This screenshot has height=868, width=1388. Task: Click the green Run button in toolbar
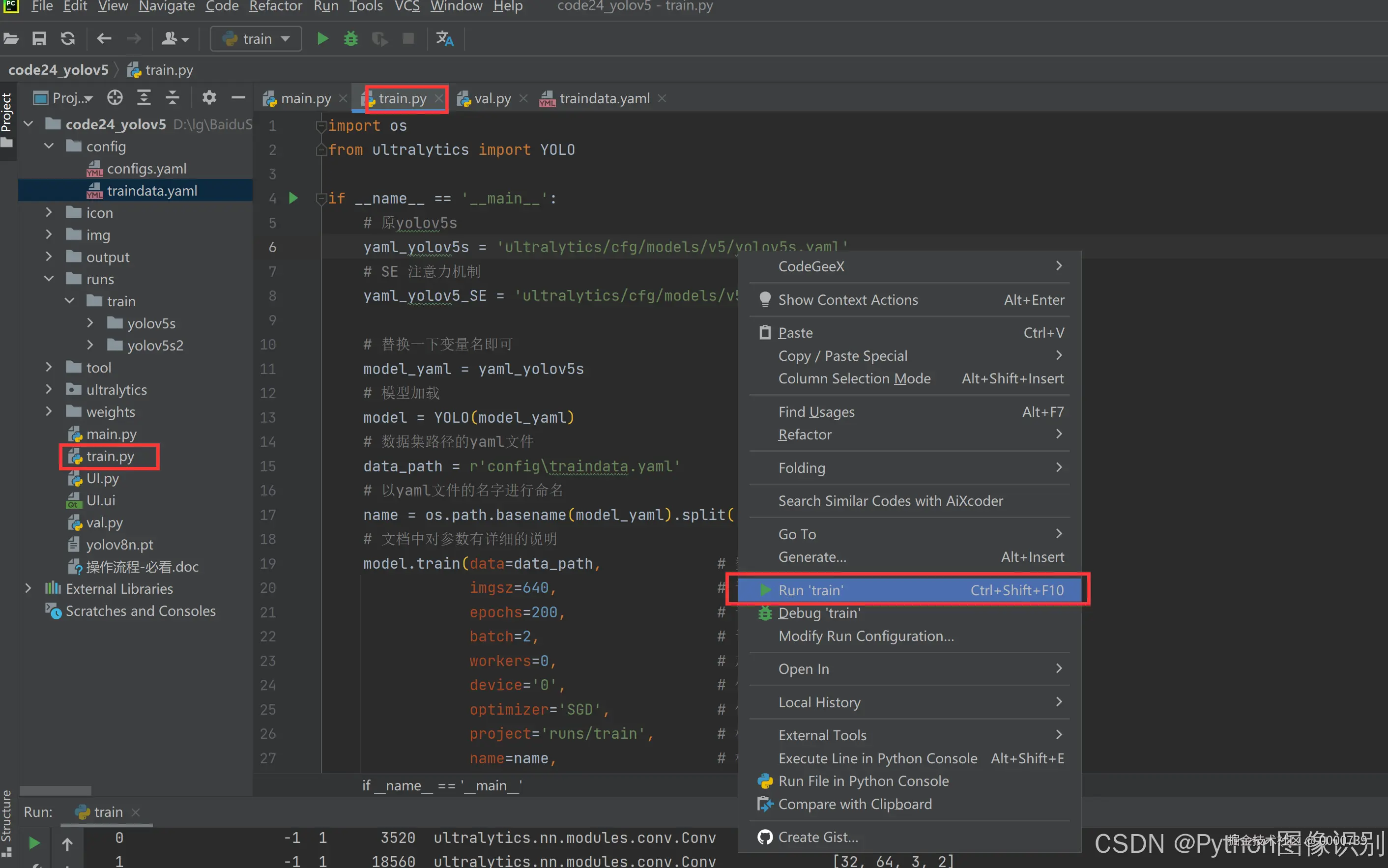(322, 38)
